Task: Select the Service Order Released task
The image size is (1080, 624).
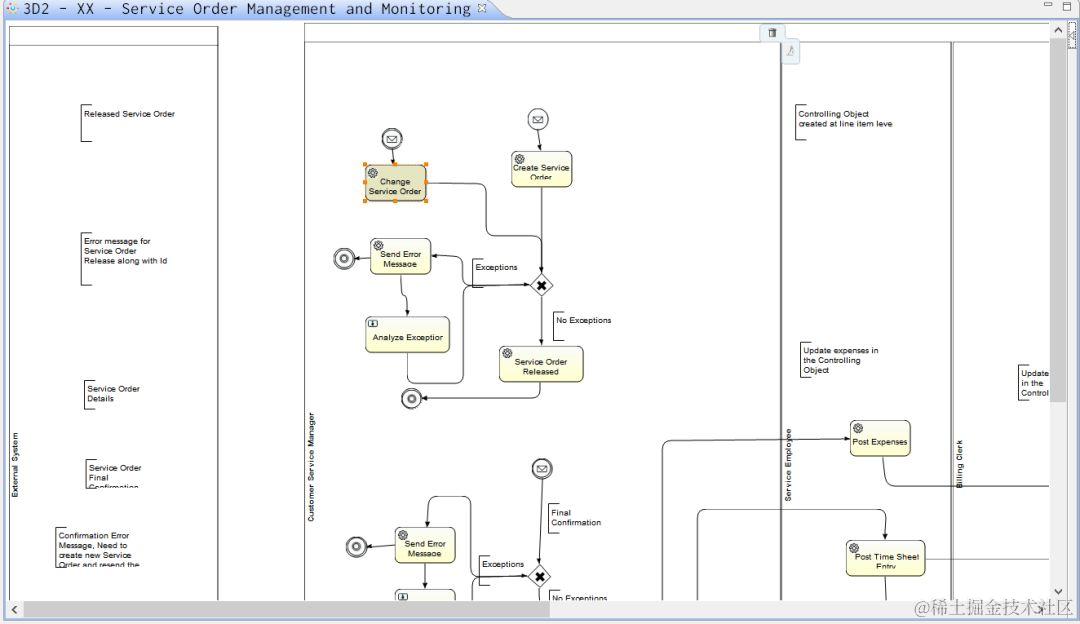Action: point(541,364)
